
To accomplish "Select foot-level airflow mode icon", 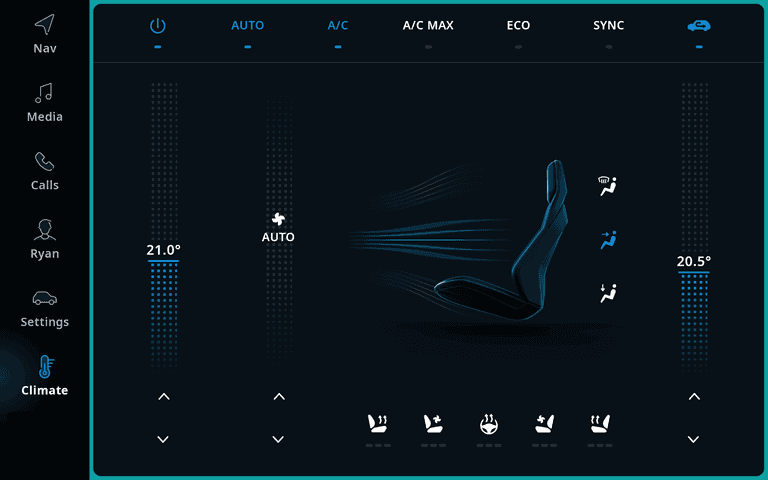I will click(608, 293).
